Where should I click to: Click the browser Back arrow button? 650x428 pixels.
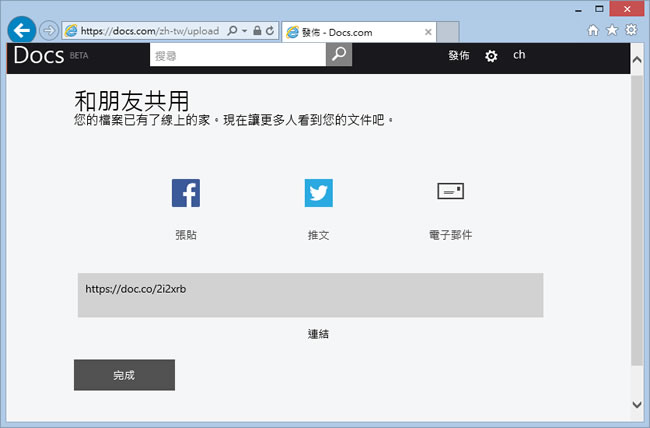click(x=22, y=30)
